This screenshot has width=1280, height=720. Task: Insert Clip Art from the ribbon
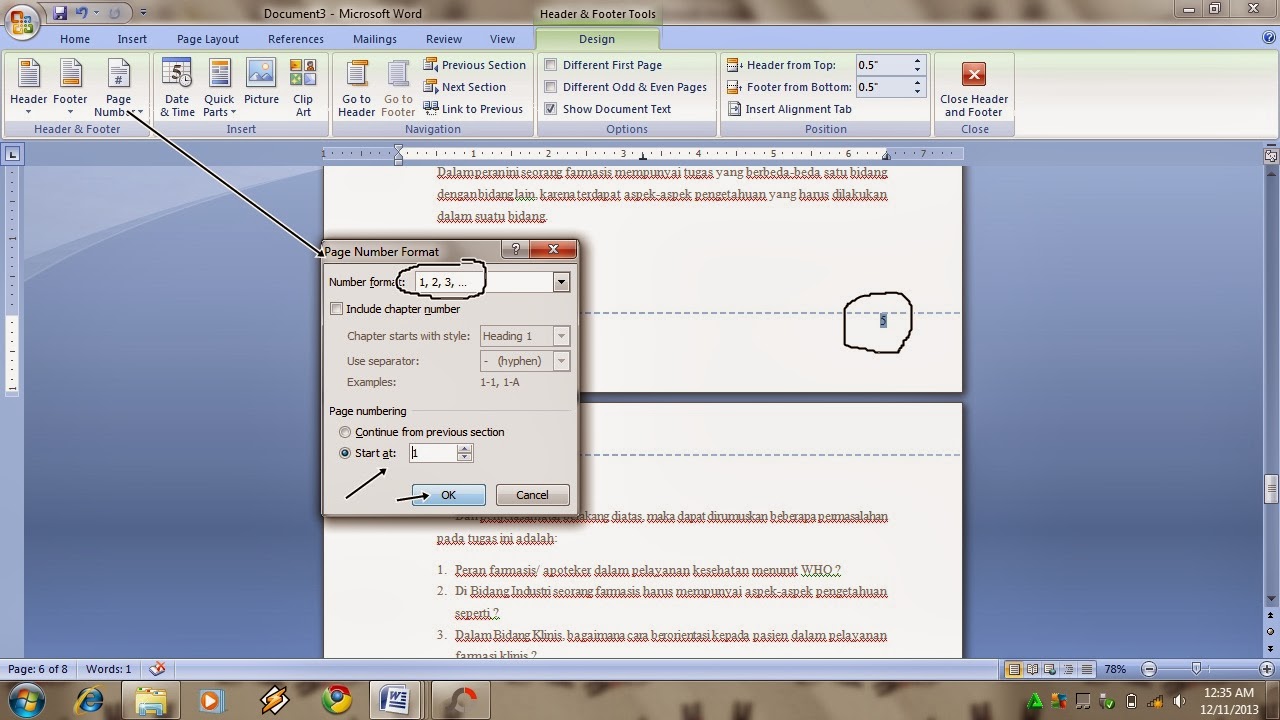coord(303,88)
